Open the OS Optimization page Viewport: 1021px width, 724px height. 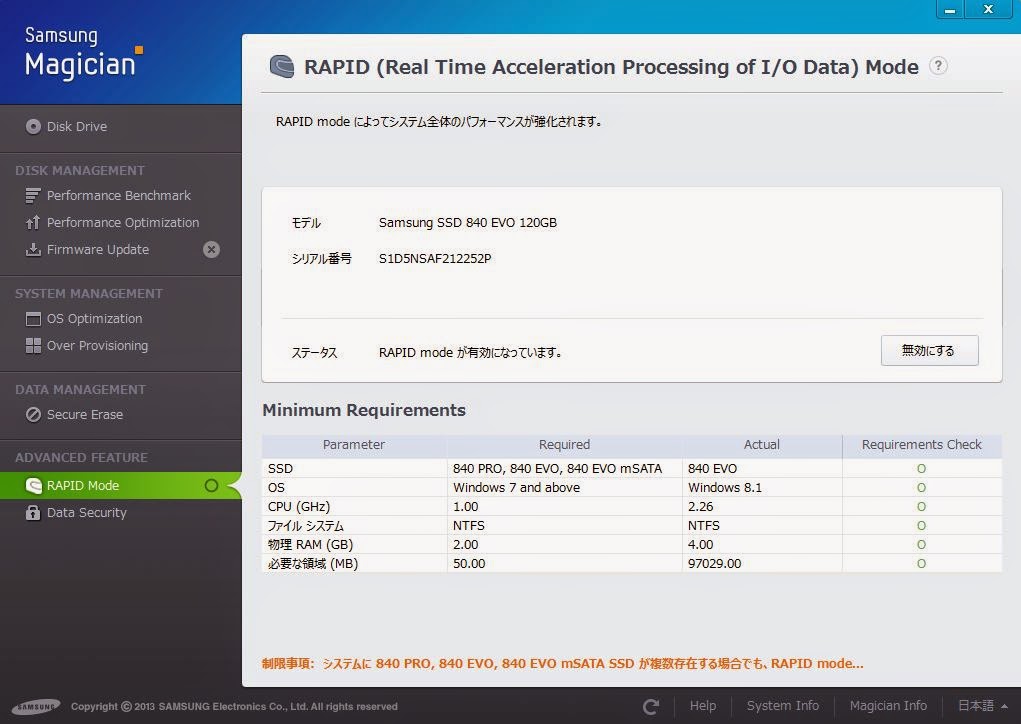[94, 319]
